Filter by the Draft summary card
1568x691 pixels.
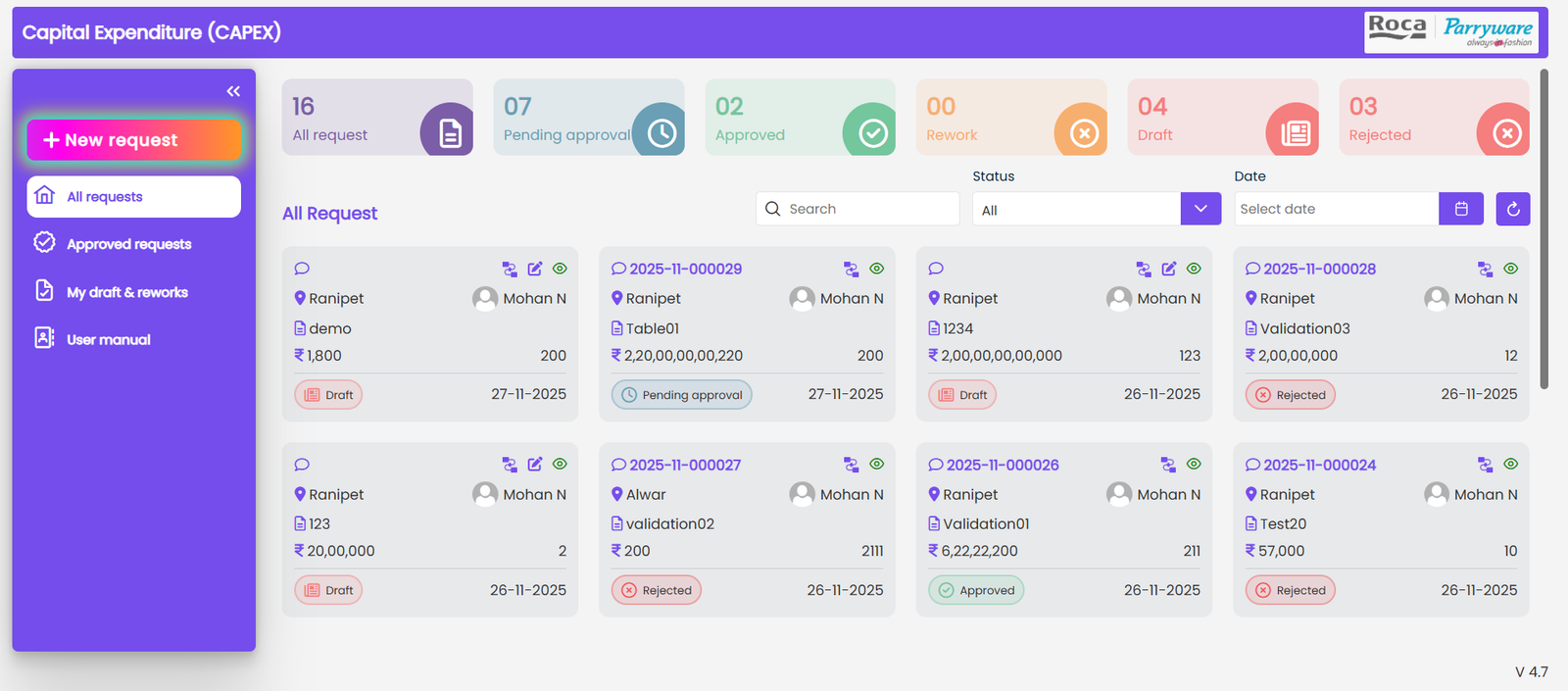point(1223,118)
